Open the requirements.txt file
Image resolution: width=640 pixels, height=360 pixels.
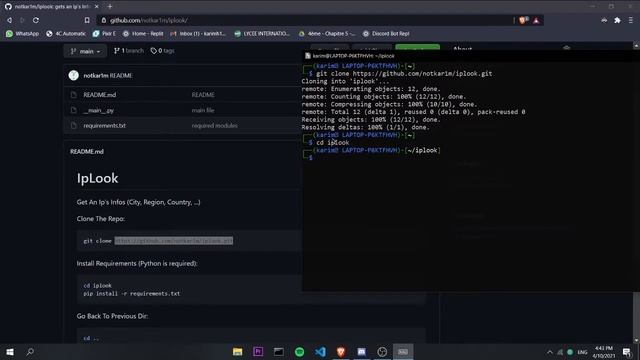pyautogui.click(x=104, y=126)
